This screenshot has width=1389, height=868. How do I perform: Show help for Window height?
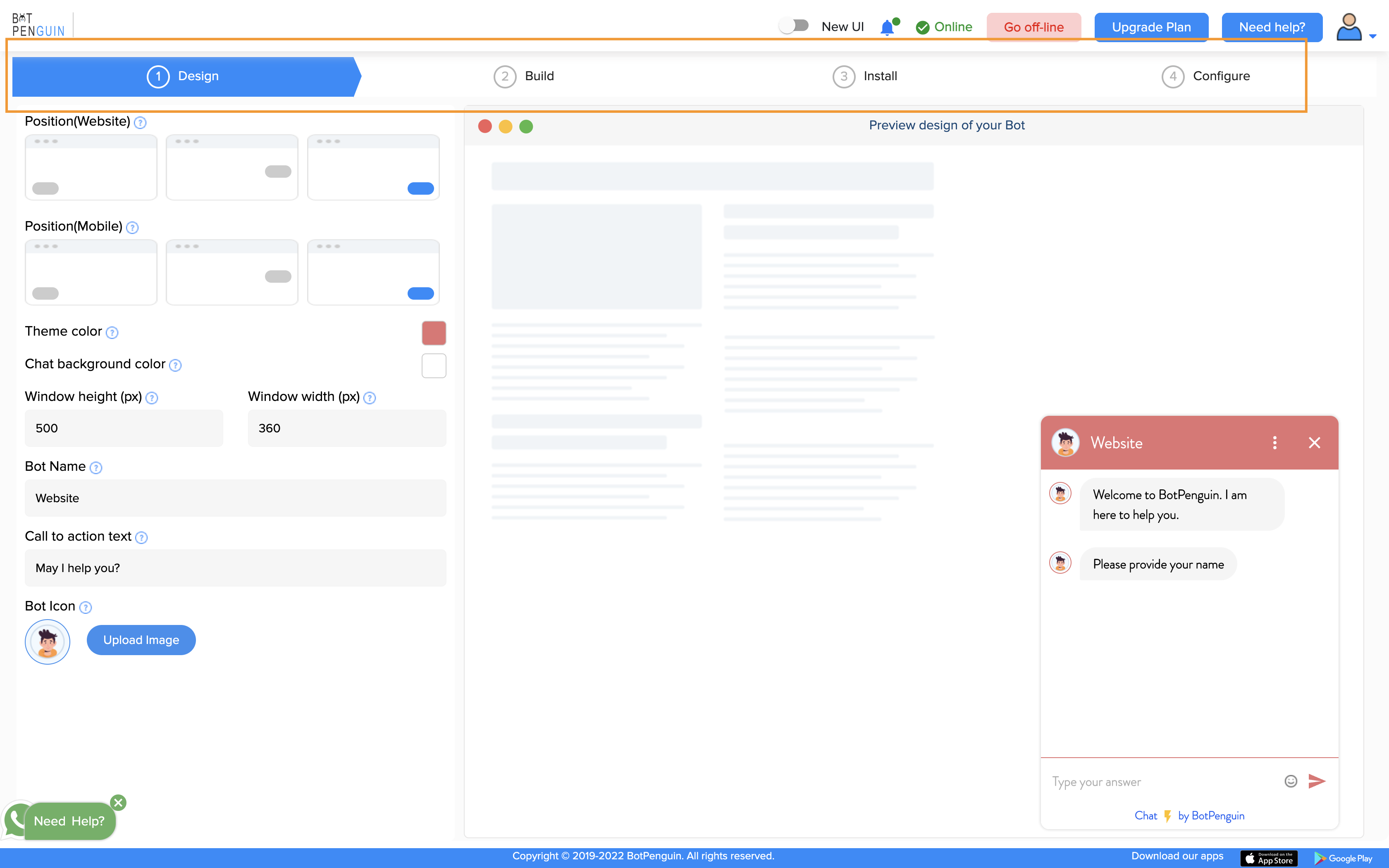click(152, 398)
